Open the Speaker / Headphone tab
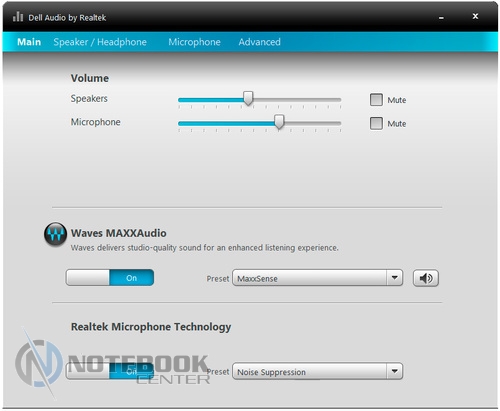This screenshot has height=411, width=500. point(100,42)
